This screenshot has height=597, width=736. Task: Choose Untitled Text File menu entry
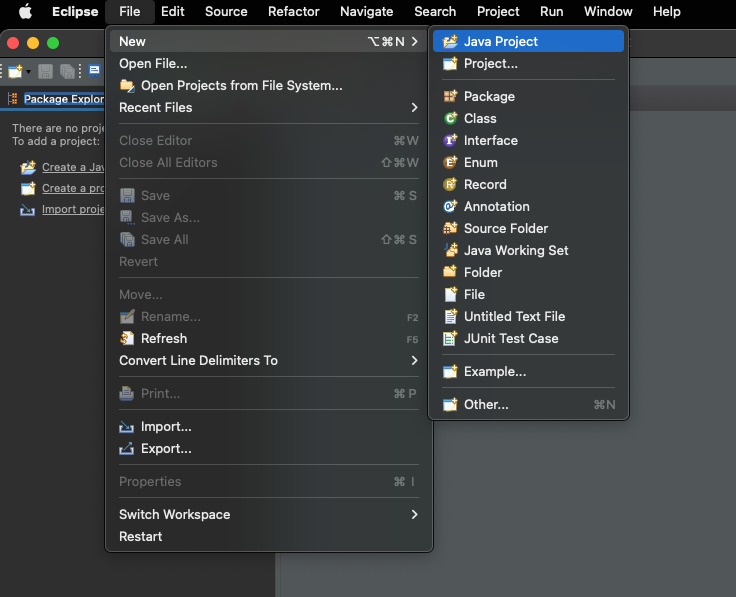click(x=529, y=316)
